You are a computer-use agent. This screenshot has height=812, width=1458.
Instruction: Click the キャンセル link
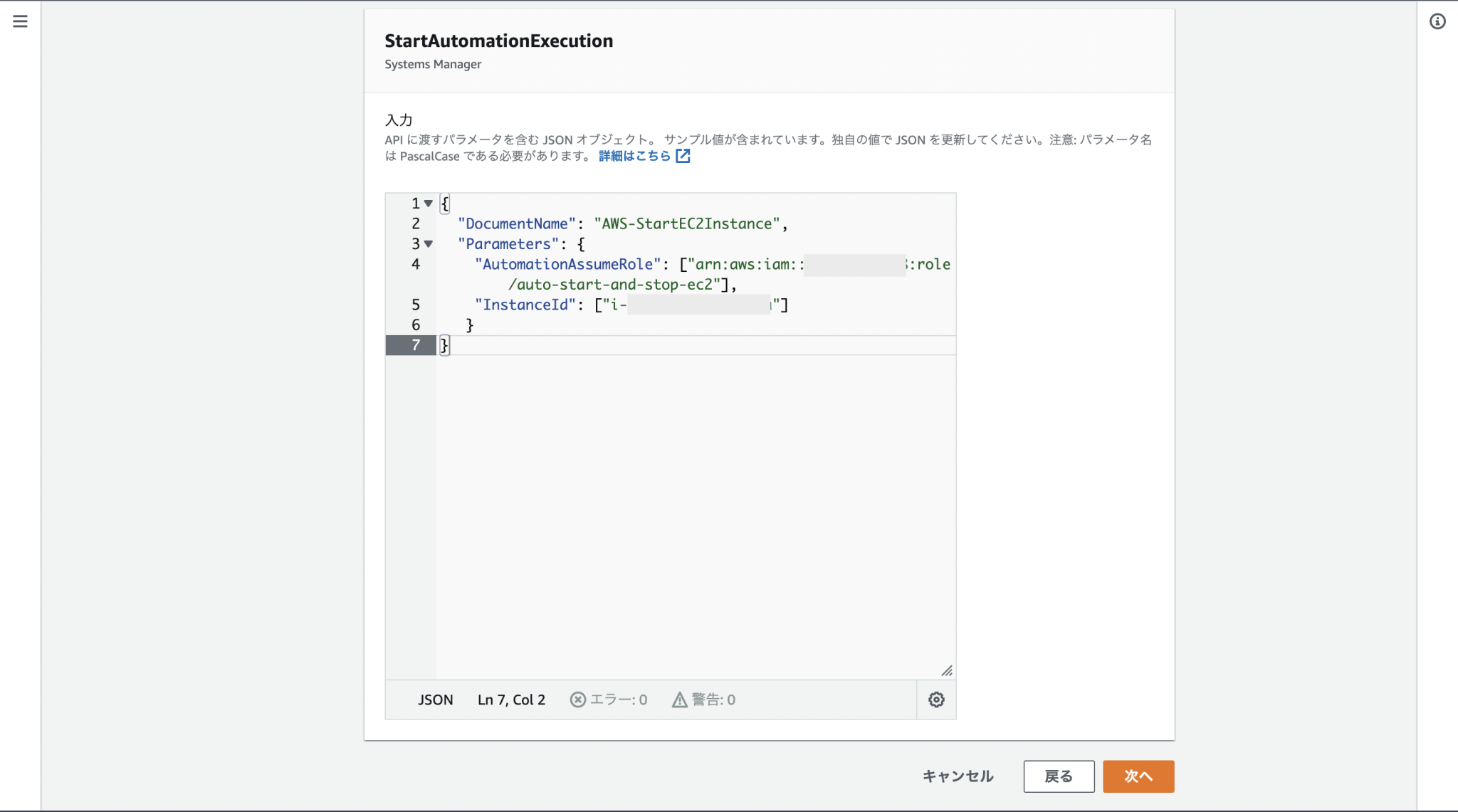[958, 776]
